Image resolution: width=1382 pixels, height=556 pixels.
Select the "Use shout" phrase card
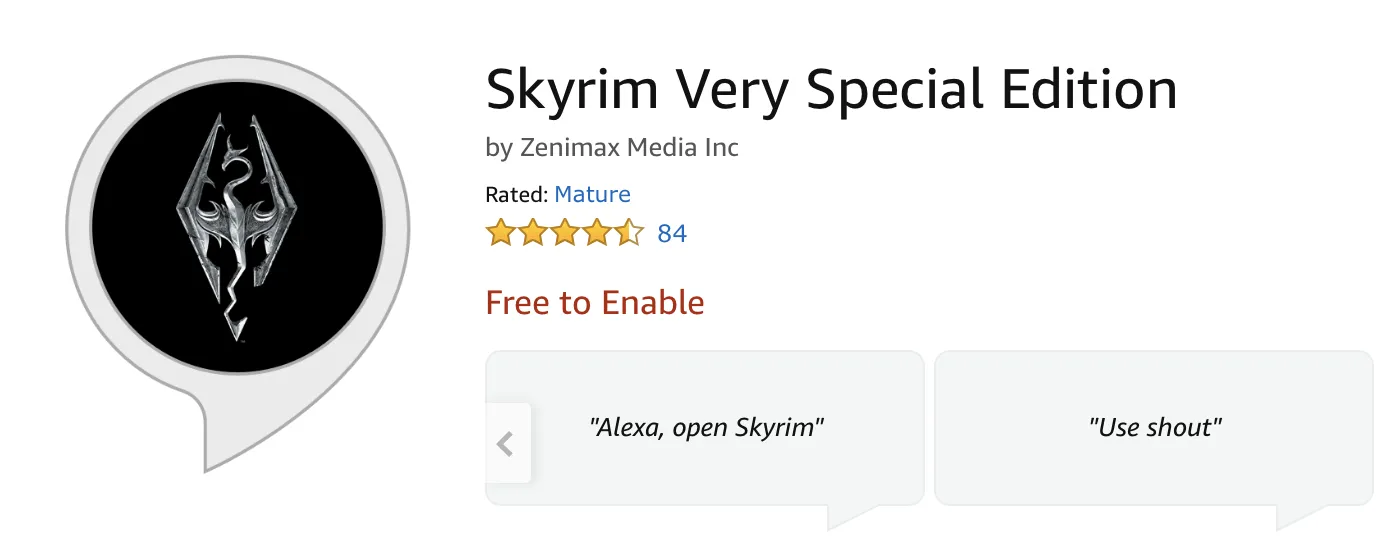1154,428
